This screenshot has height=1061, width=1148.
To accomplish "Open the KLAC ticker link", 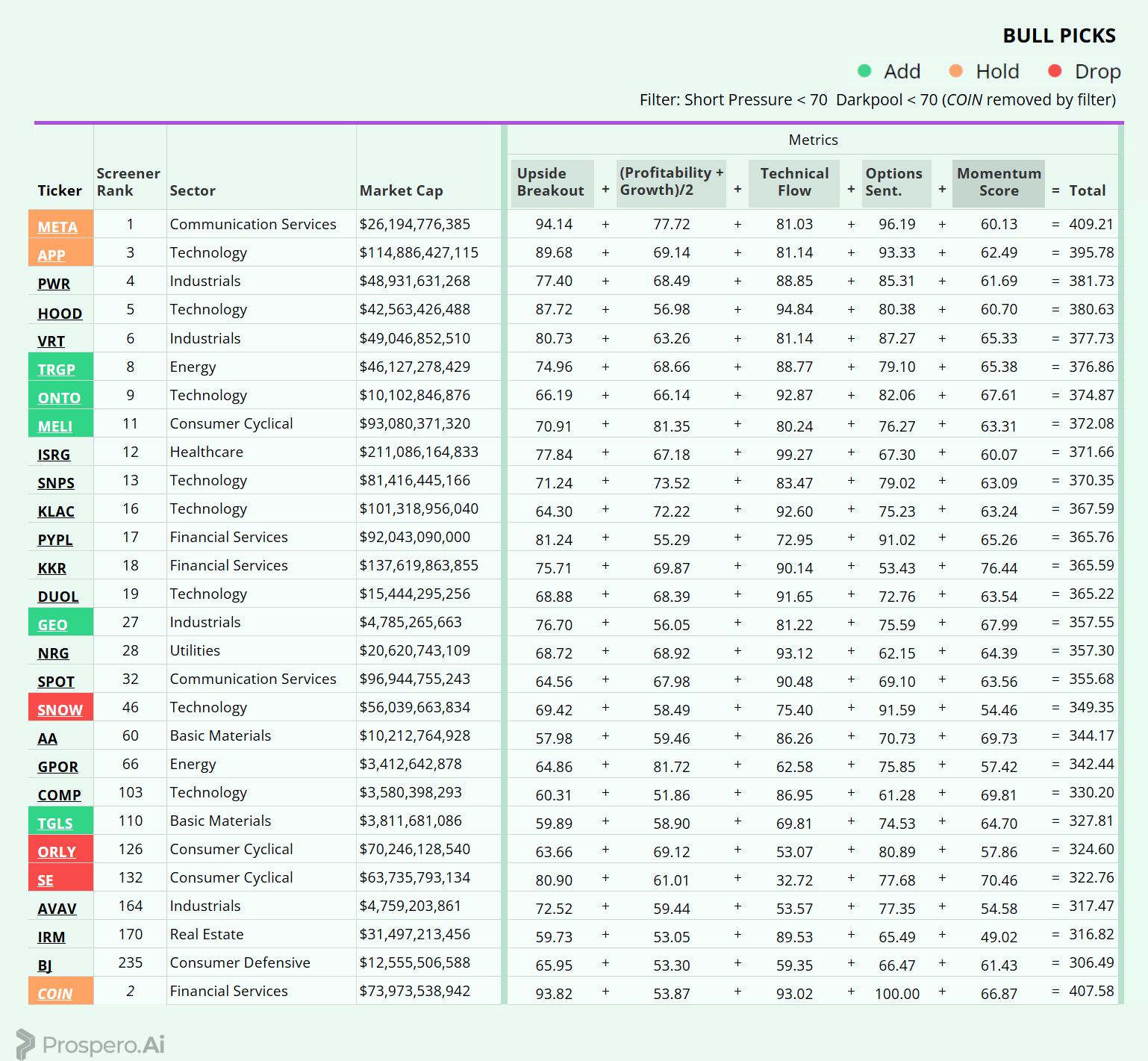I will pyautogui.click(x=56, y=511).
